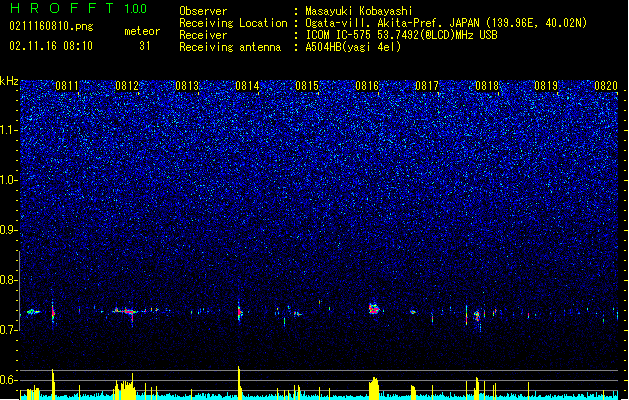Click the kHz axis label

pos(9,81)
